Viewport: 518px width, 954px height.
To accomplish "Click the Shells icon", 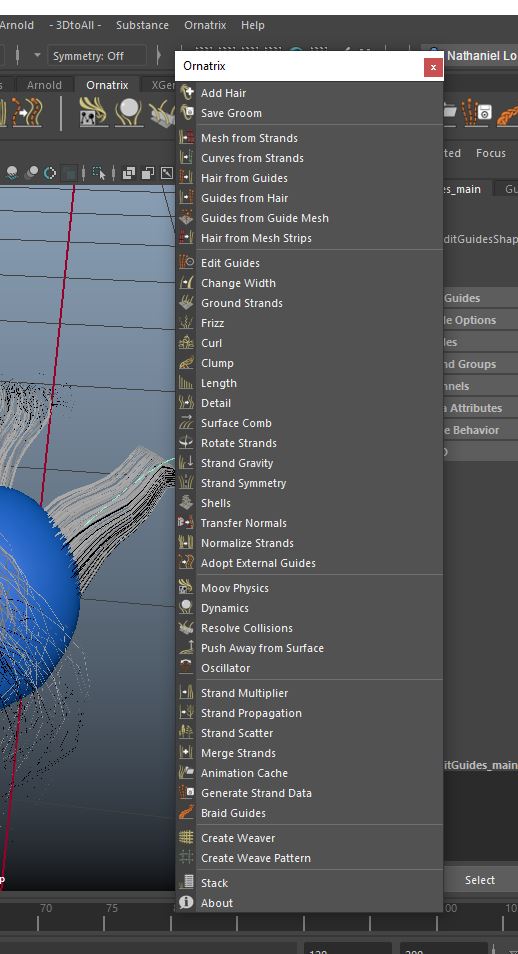I will tap(186, 503).
